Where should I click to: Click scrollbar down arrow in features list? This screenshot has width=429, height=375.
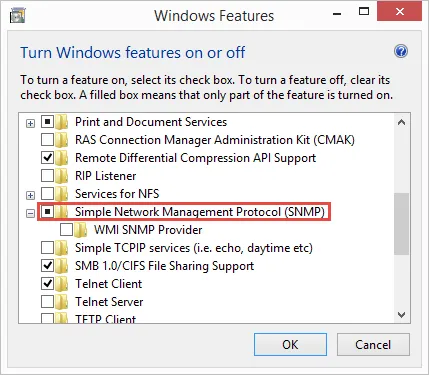click(402, 314)
